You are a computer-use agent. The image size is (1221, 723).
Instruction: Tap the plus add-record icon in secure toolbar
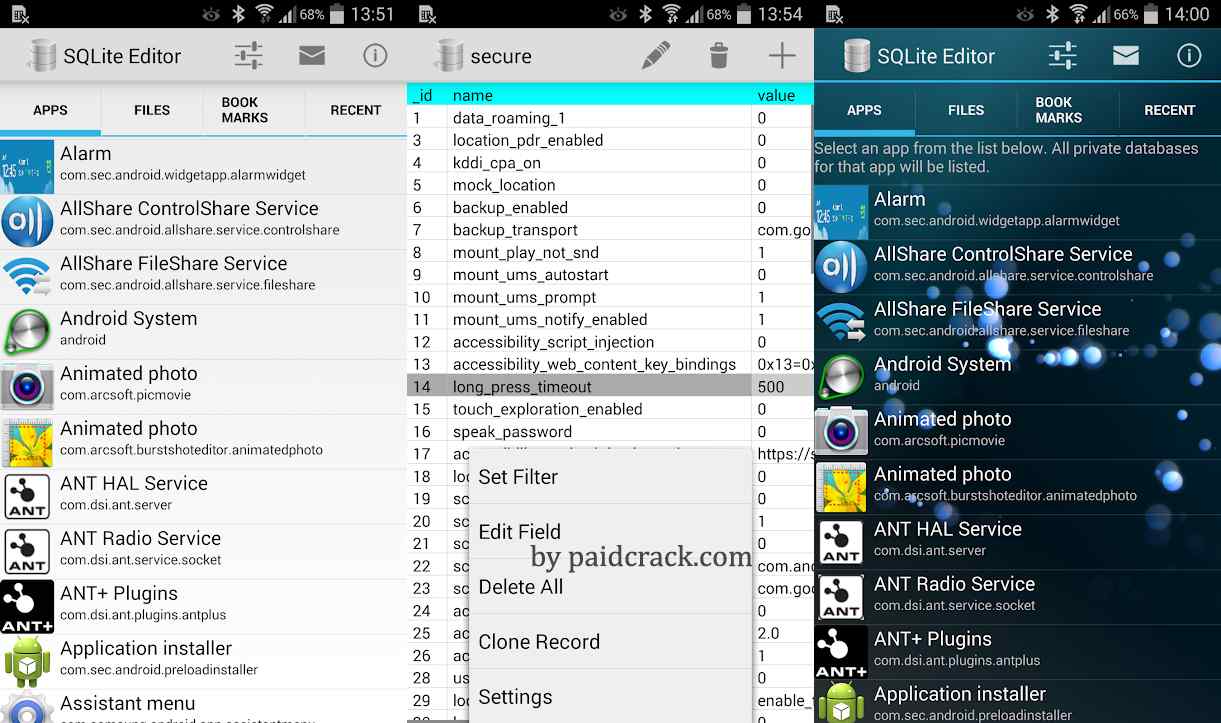click(782, 56)
